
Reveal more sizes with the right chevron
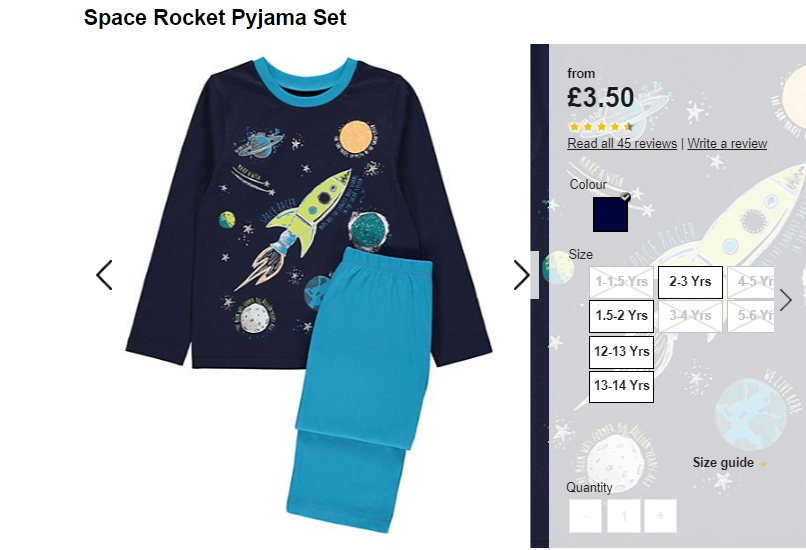(x=785, y=300)
